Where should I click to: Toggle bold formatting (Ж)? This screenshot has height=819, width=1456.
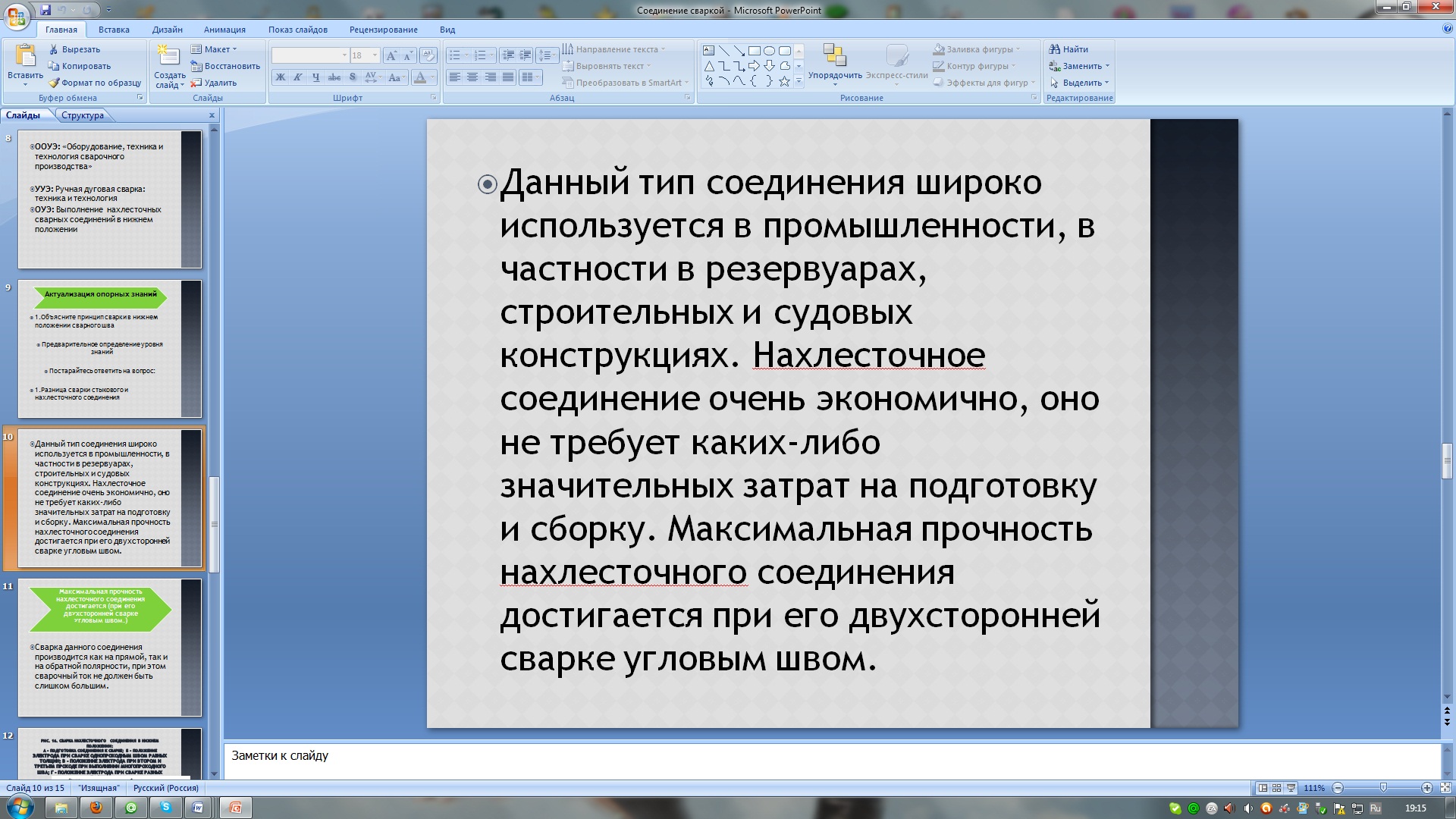click(281, 77)
